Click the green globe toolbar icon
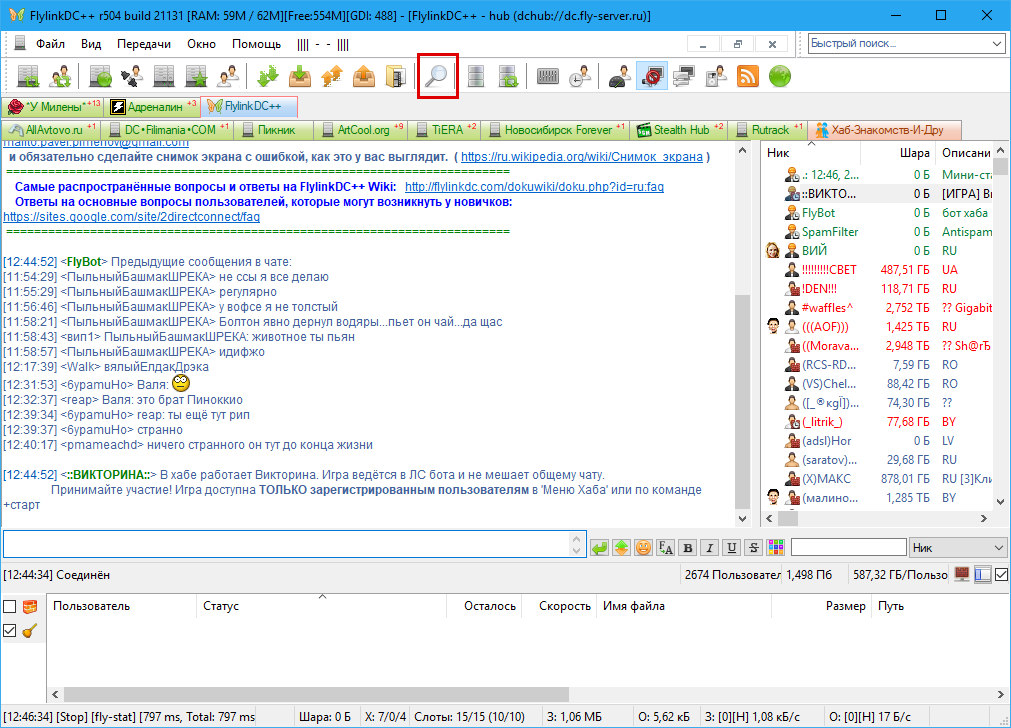The width and height of the screenshot is (1011, 728). point(780,76)
